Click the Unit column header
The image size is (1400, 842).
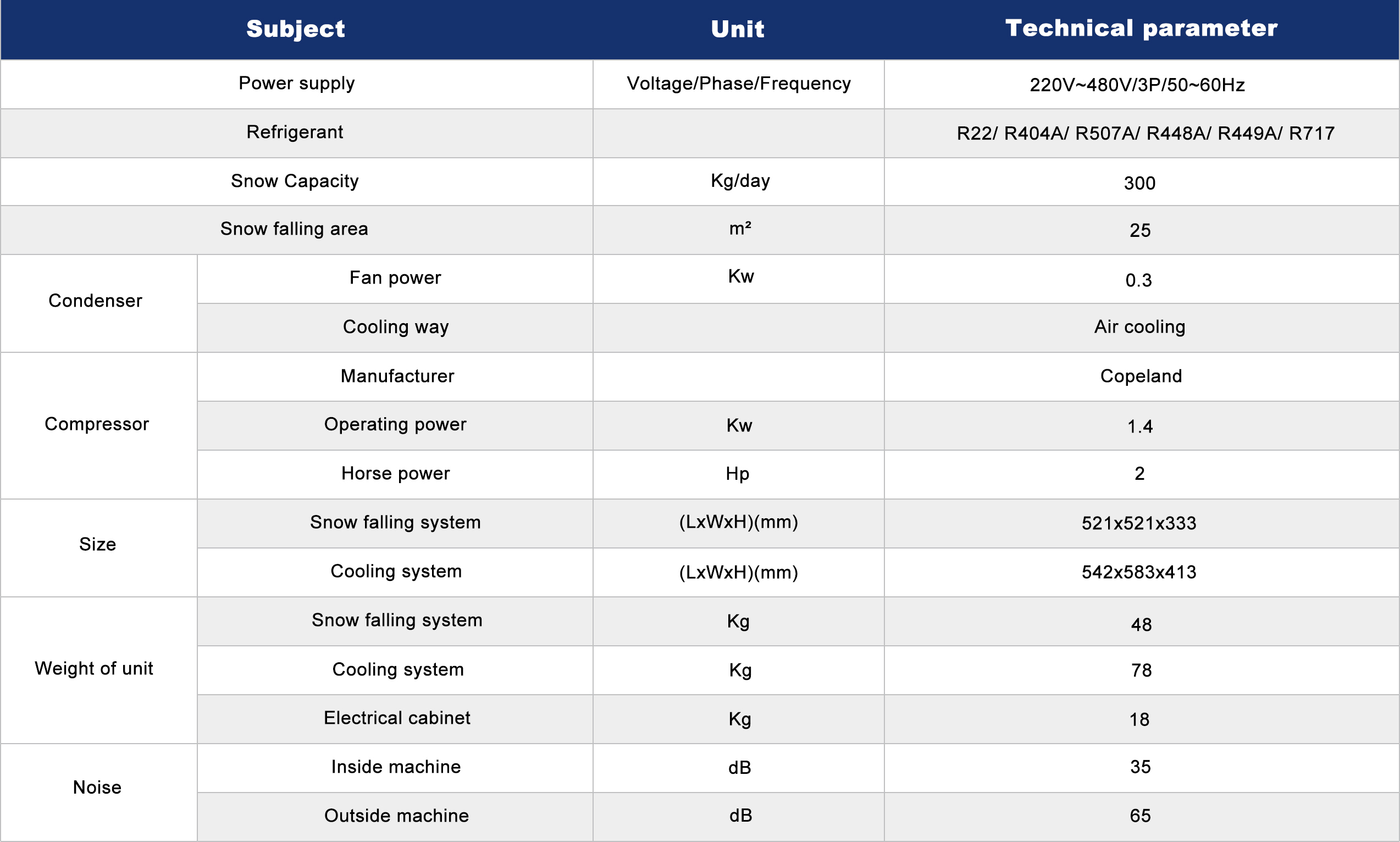pyautogui.click(x=738, y=29)
